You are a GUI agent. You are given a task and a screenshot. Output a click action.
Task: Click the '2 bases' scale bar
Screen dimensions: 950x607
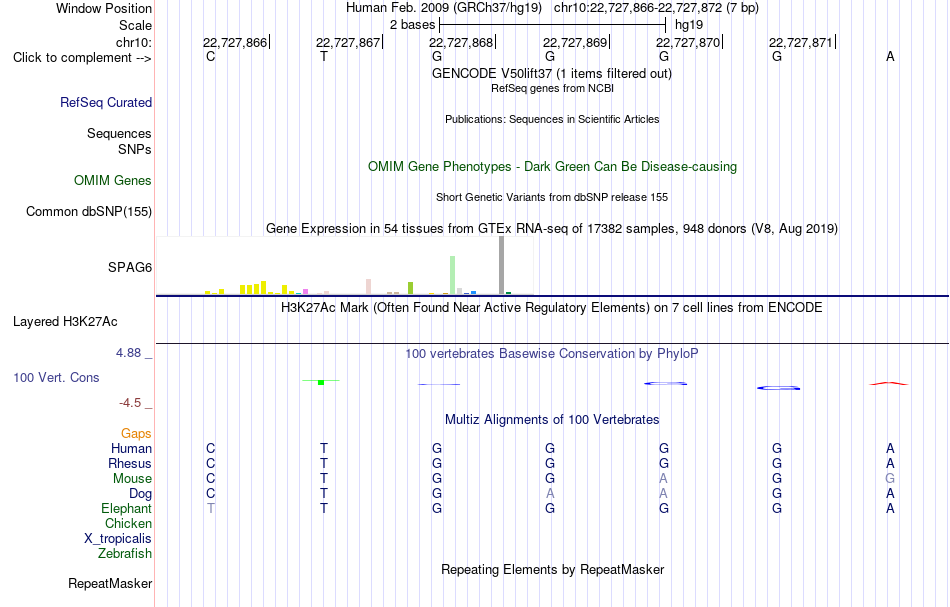pos(553,25)
